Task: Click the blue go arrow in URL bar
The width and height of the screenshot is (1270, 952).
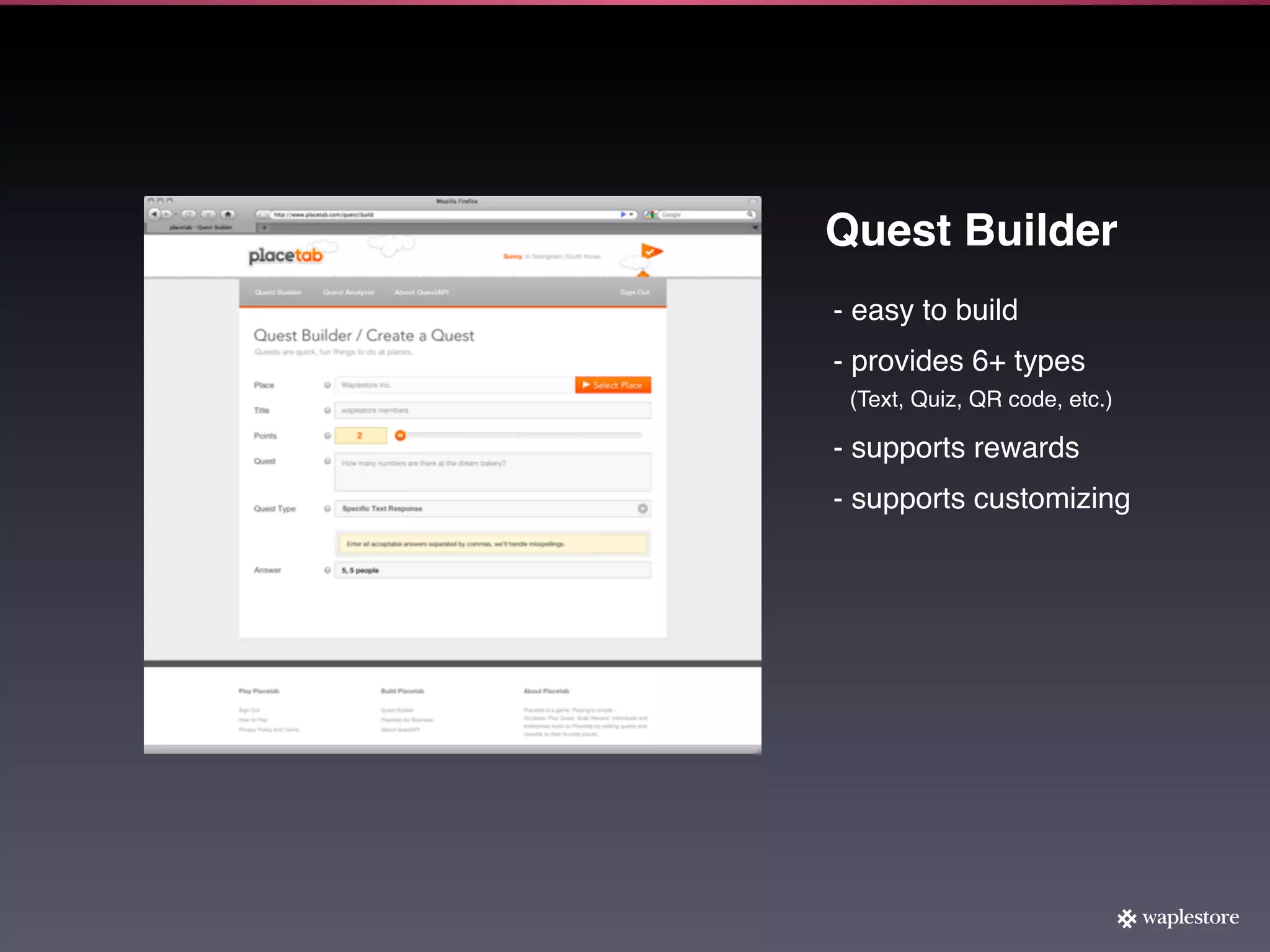Action: (x=623, y=214)
